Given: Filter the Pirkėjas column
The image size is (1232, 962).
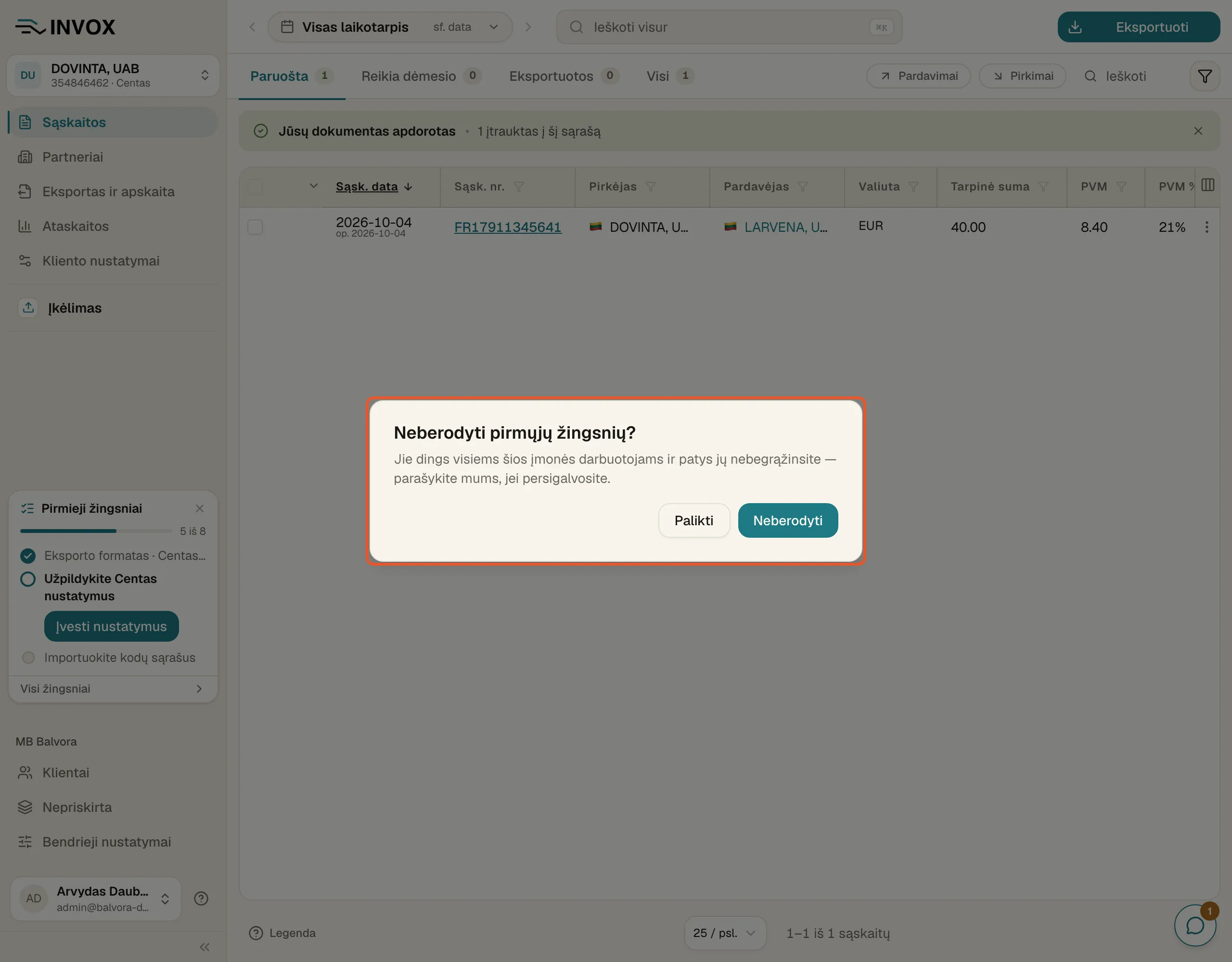Looking at the screenshot, I should [x=651, y=187].
